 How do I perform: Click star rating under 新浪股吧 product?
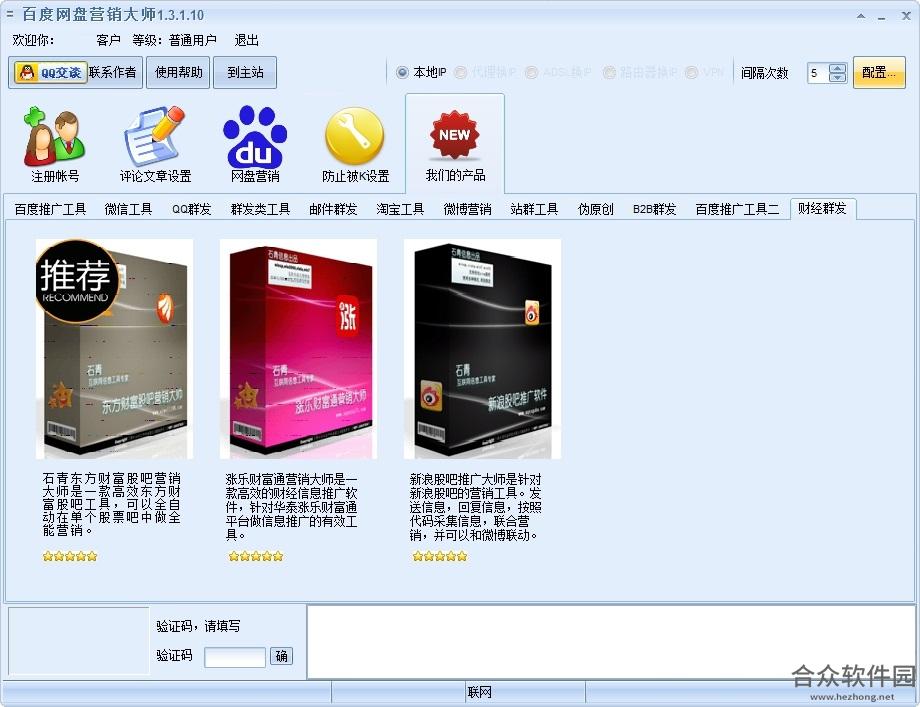440,556
